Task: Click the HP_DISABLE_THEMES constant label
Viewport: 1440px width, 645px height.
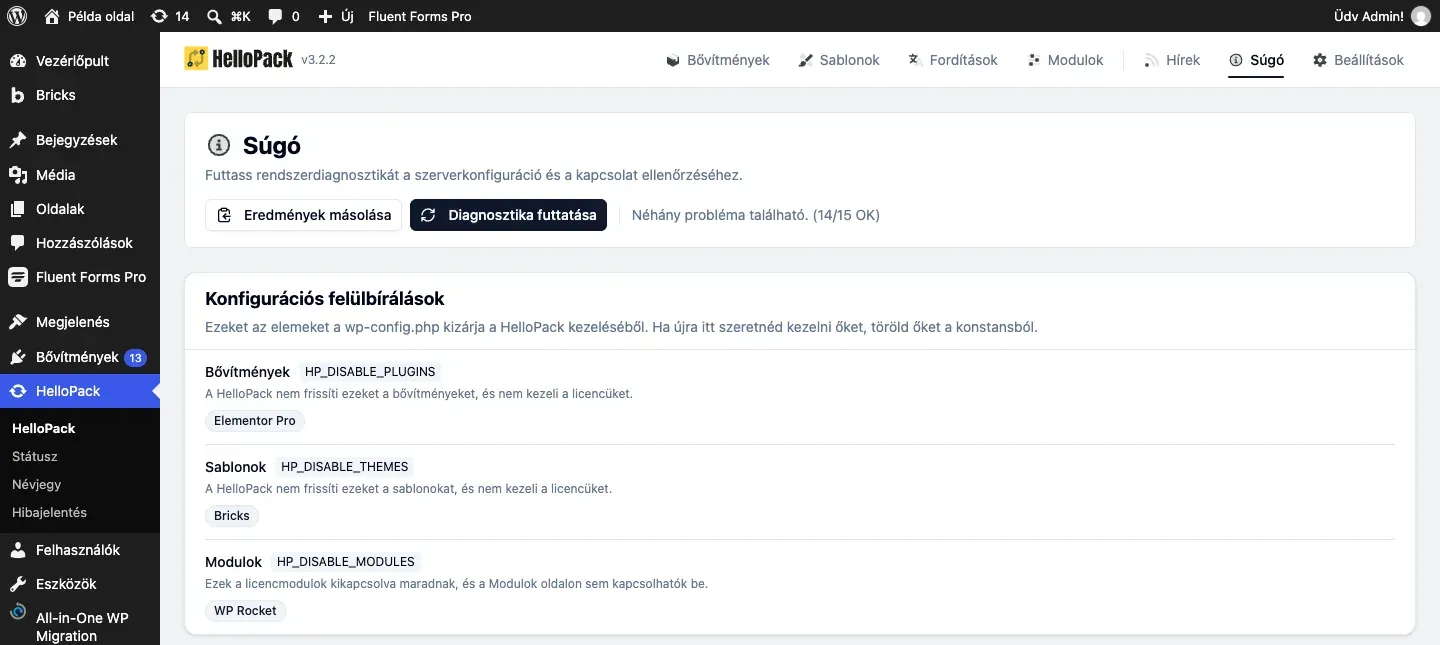Action: [x=345, y=467]
